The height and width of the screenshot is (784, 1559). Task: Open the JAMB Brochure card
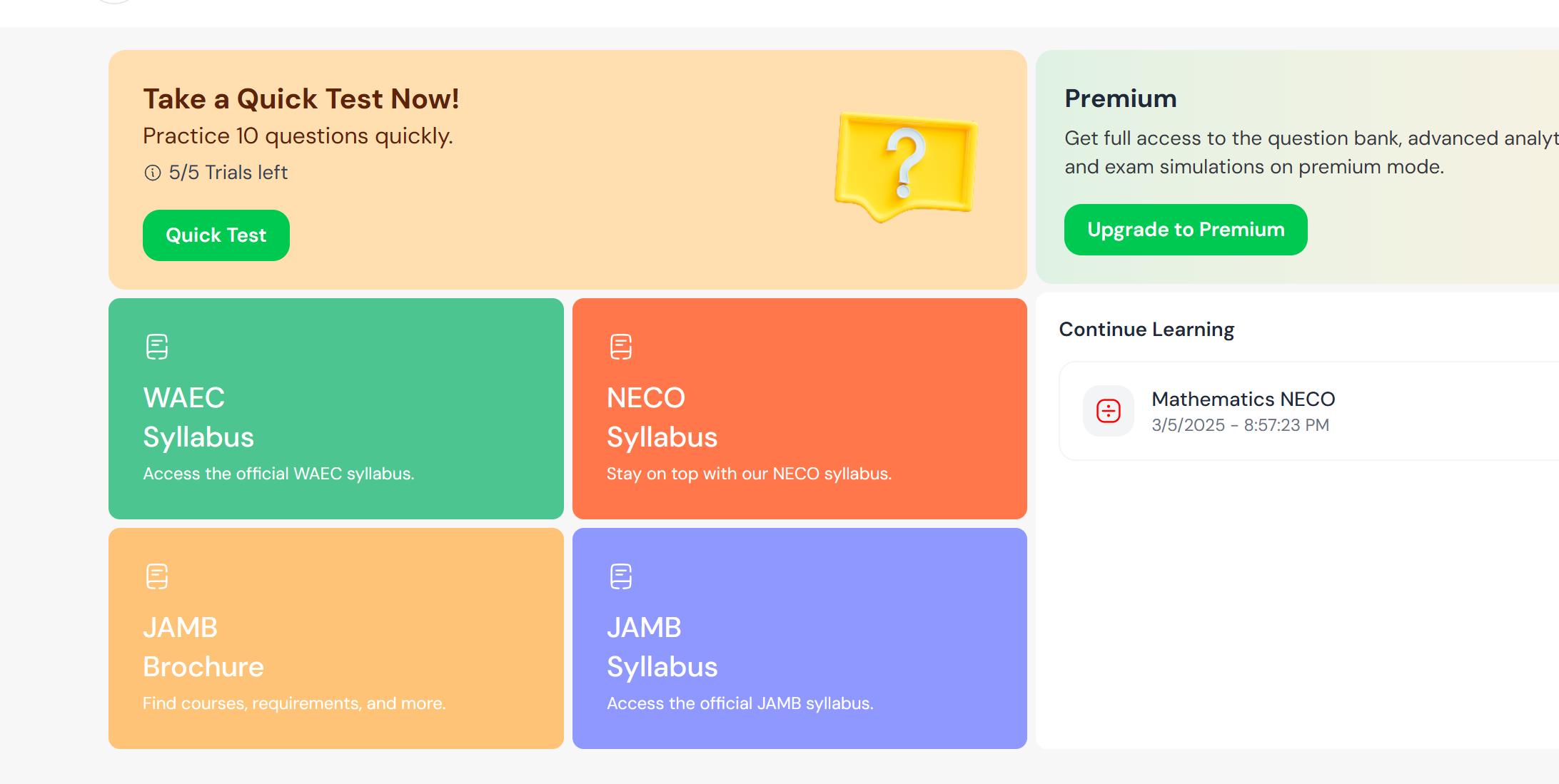335,638
